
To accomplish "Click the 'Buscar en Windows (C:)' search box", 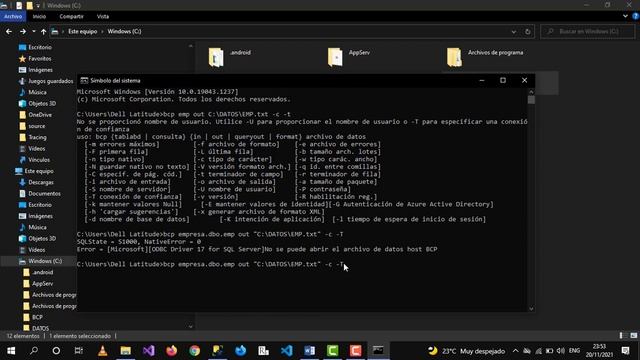I will point(588,31).
